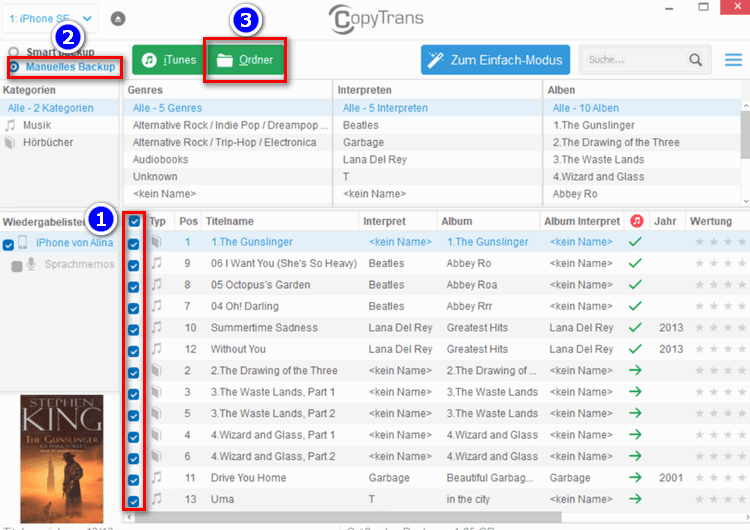This screenshot has height=530, width=750.
Task: Click green arrow status for 2.The Drawing of the Three
Action: 635,370
